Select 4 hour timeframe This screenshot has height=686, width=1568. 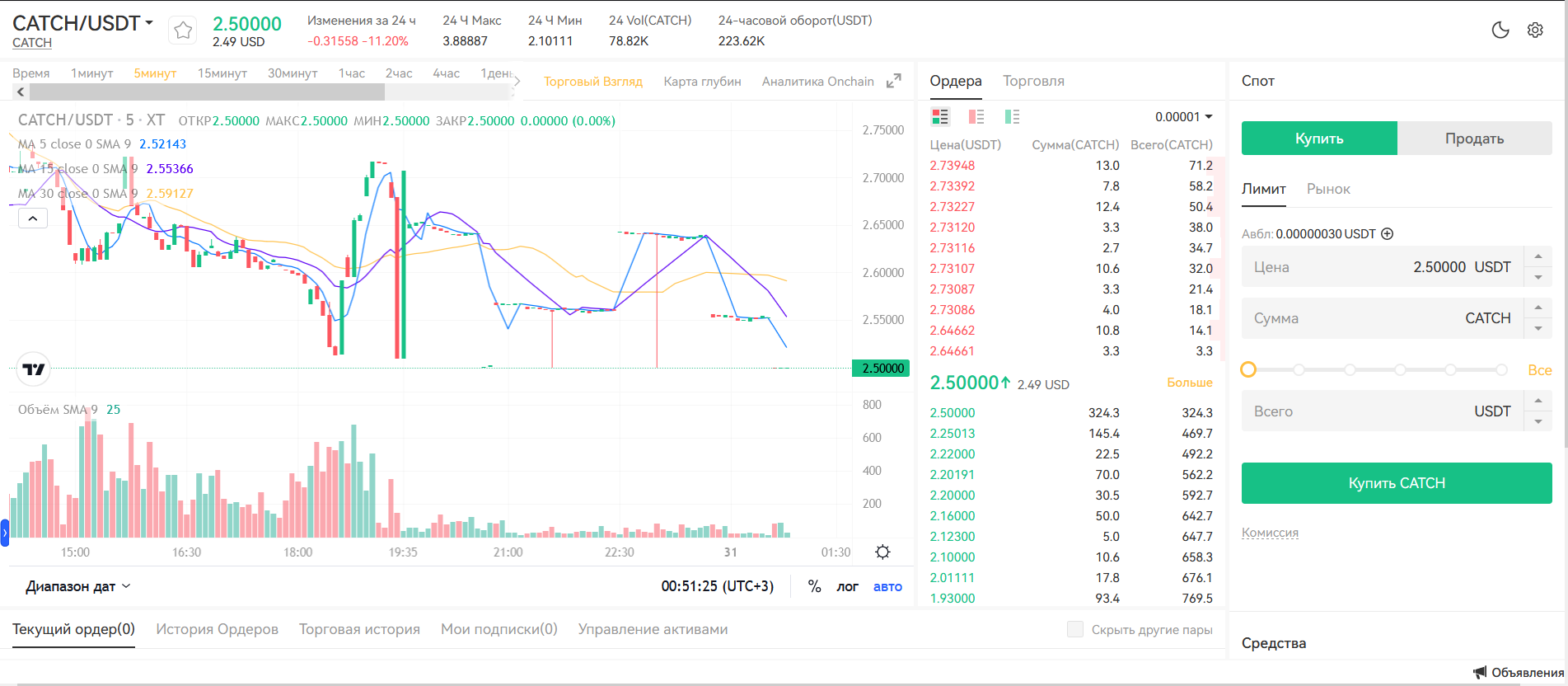click(446, 73)
